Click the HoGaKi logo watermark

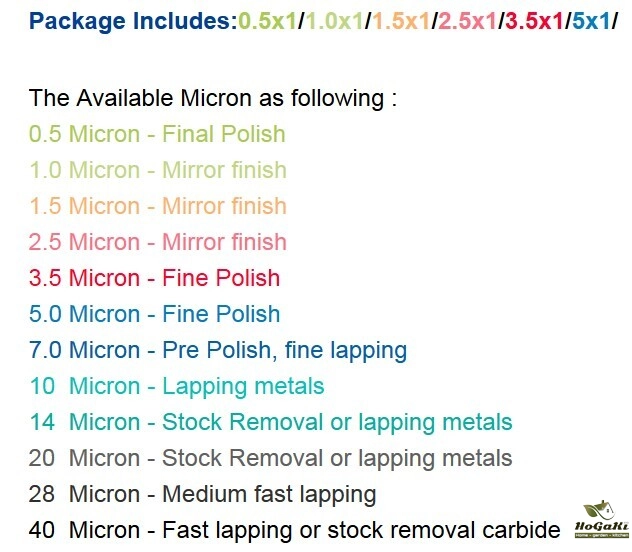[599, 521]
